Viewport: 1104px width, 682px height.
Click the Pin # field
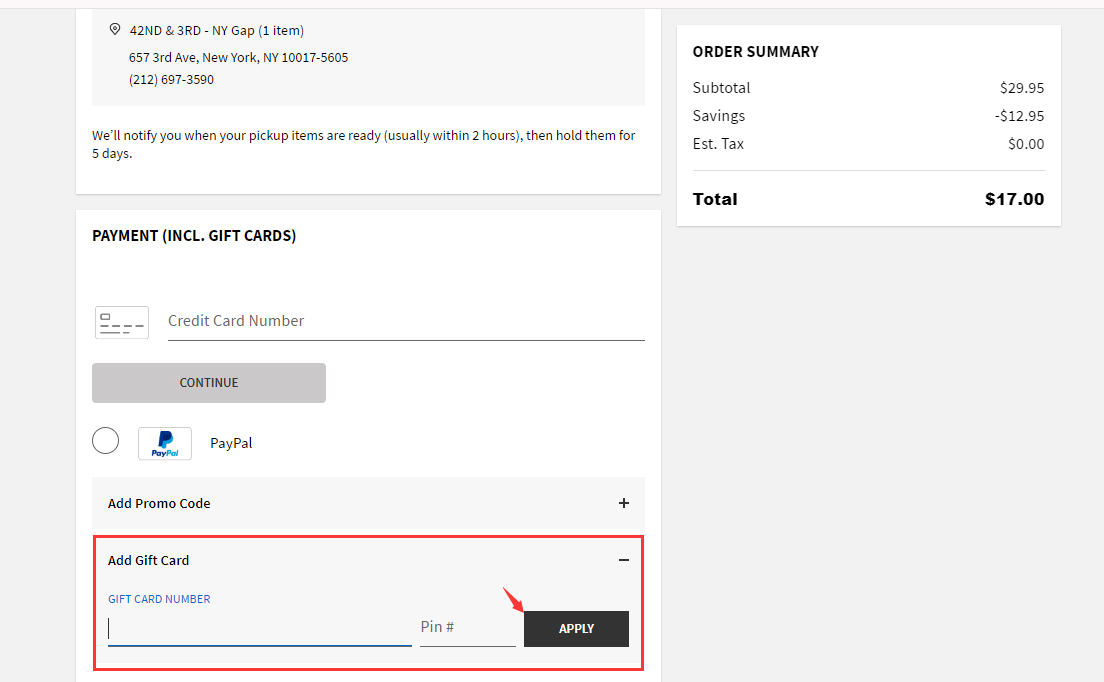(467, 628)
